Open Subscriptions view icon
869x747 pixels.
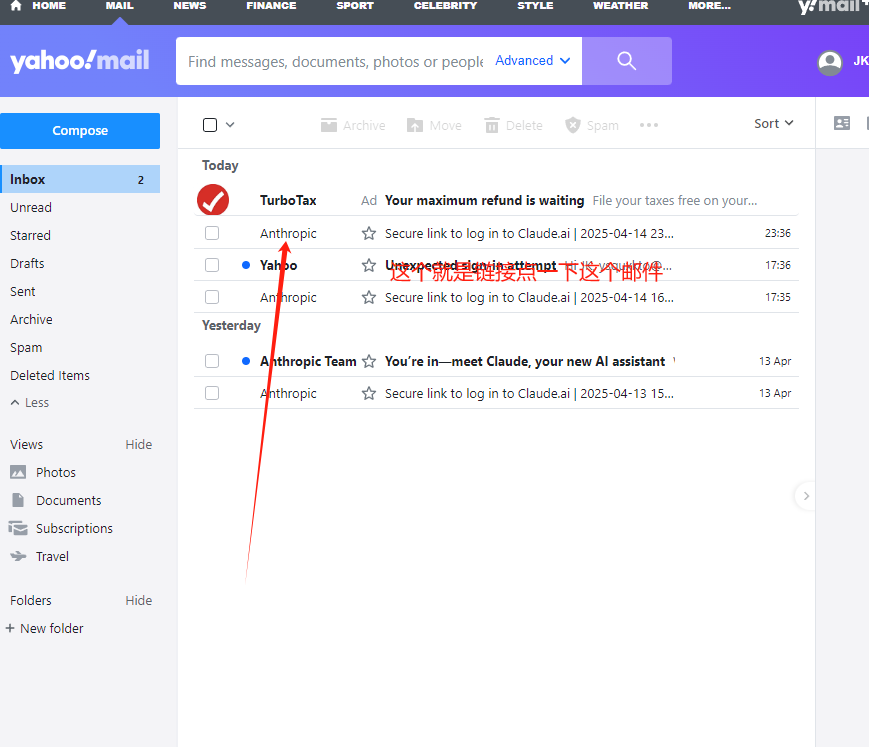coord(18,528)
